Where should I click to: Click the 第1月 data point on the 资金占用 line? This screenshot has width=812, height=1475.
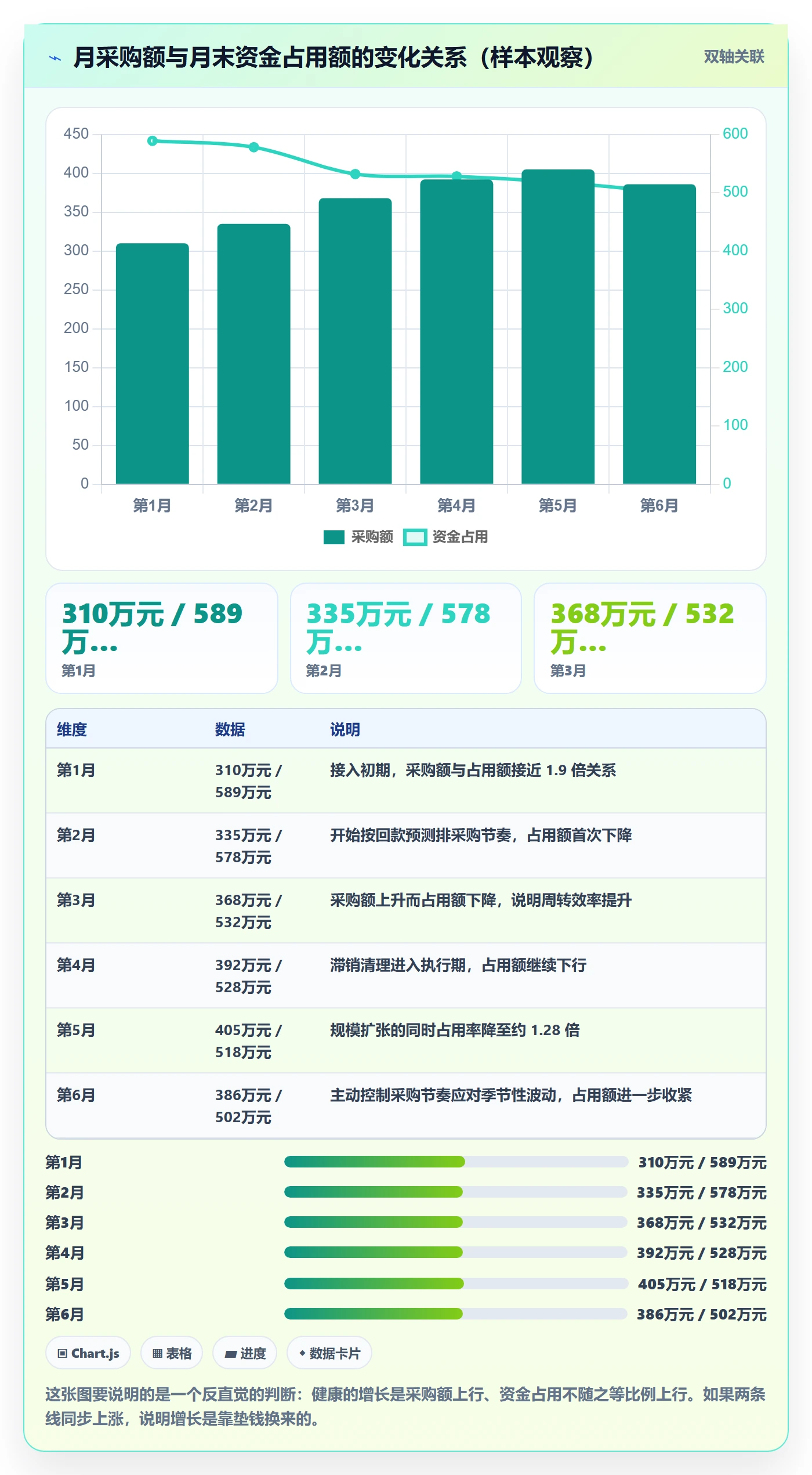(x=153, y=141)
